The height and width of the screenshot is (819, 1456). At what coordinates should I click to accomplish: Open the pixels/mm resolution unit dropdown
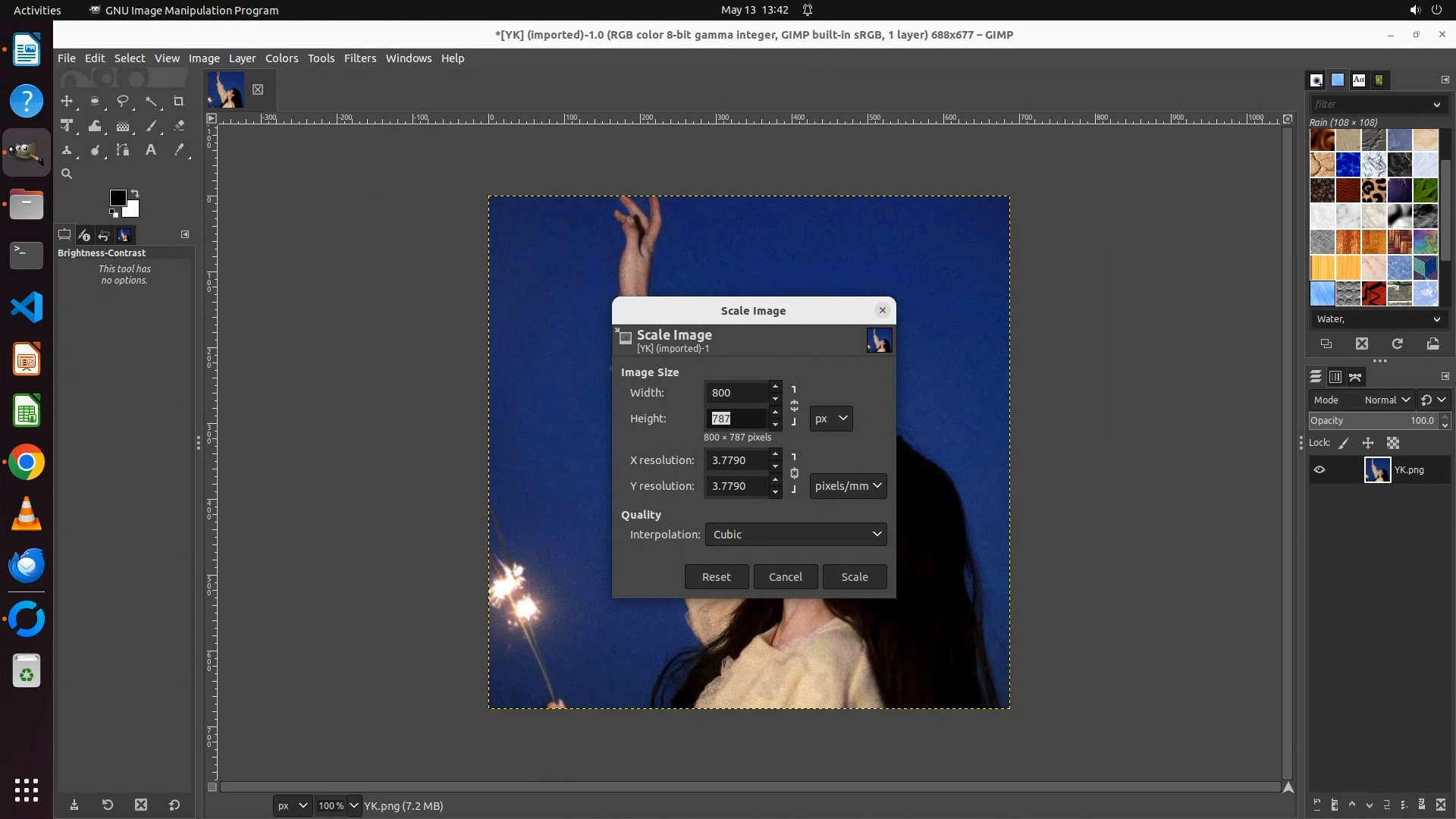coord(848,486)
